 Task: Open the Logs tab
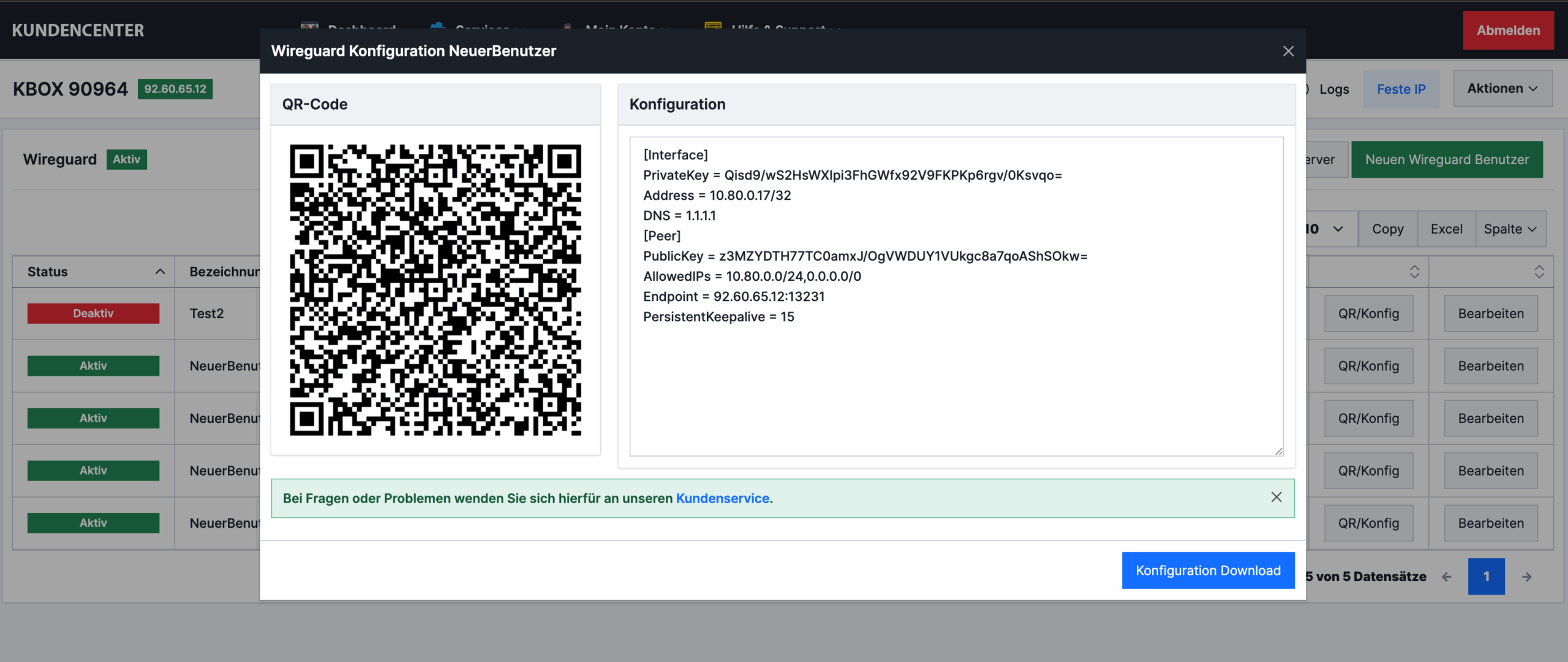1333,89
